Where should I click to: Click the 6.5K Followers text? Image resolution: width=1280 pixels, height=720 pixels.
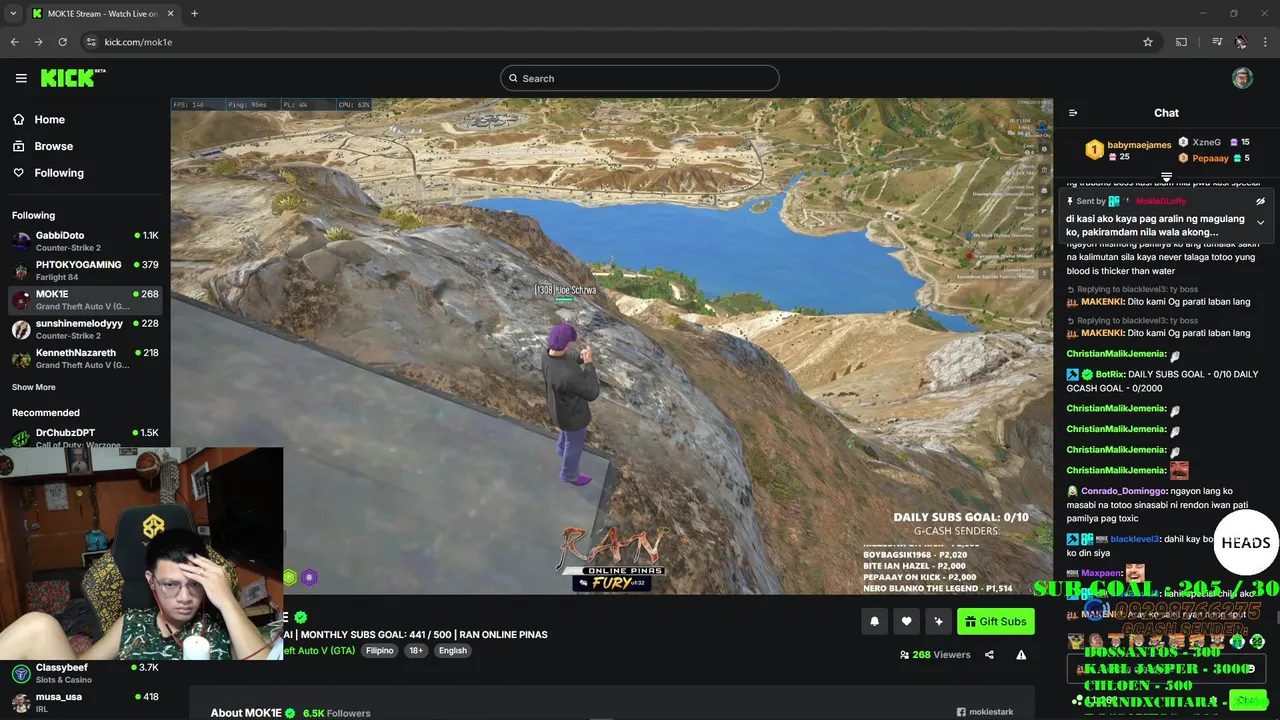[x=337, y=713]
